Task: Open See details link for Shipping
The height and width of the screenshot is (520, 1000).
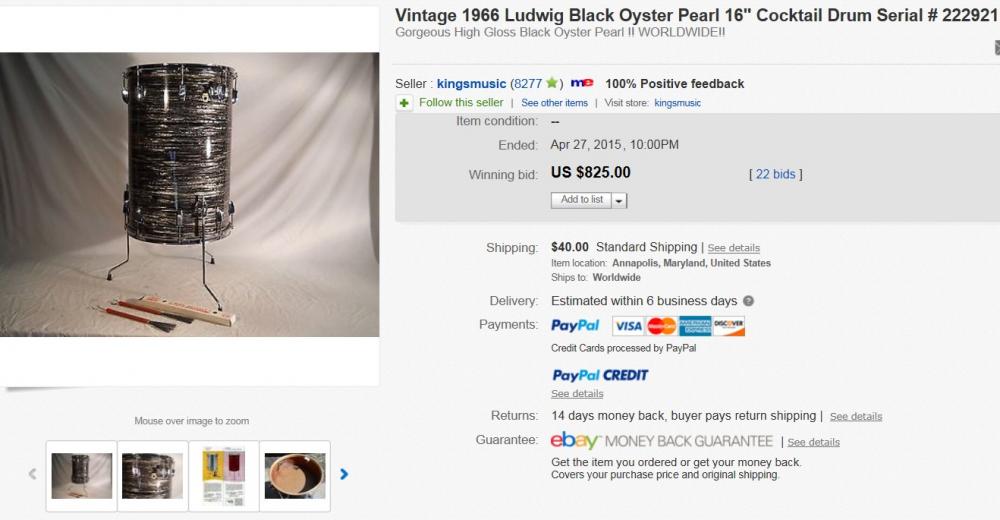Action: point(733,248)
